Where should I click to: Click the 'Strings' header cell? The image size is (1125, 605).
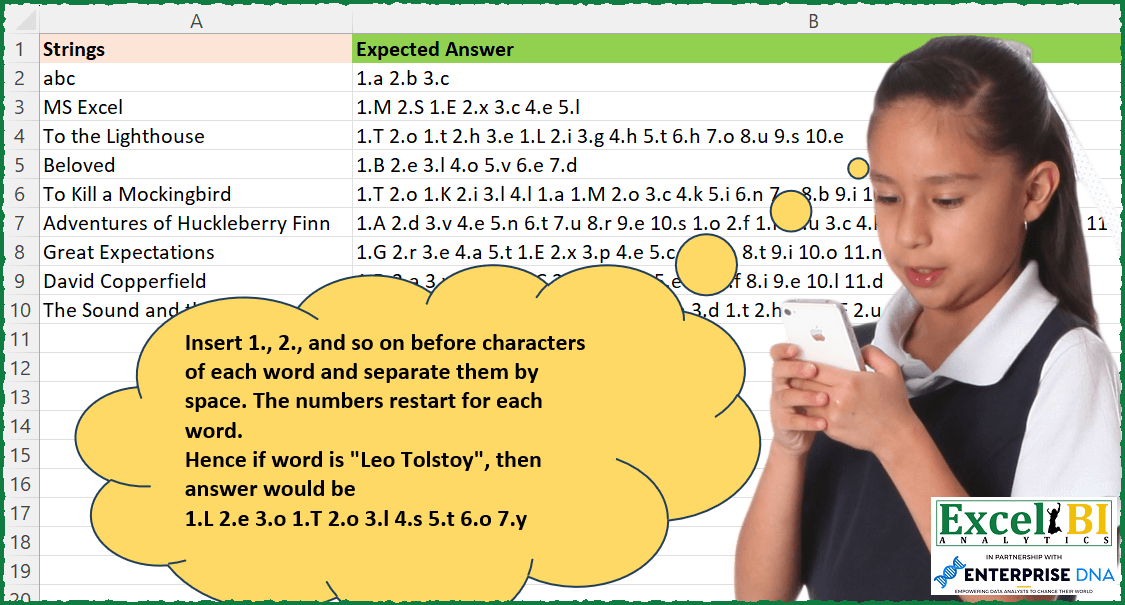tap(196, 49)
